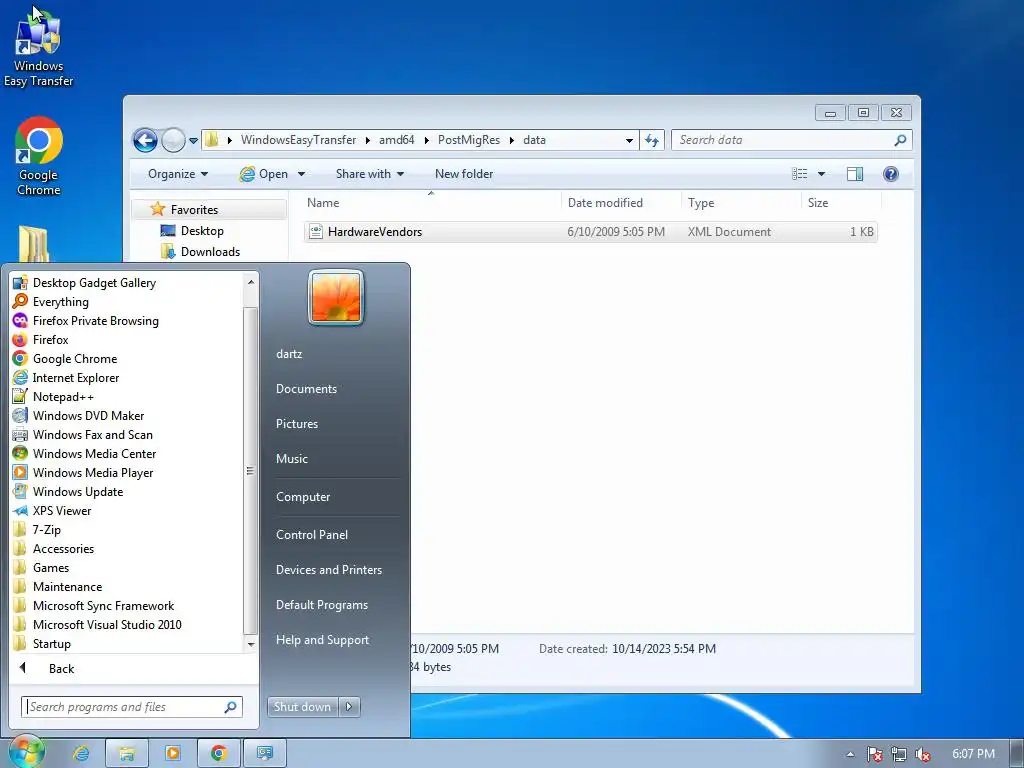Open Explorer help
Image resolution: width=1024 pixels, height=768 pixels.
pyautogui.click(x=890, y=174)
